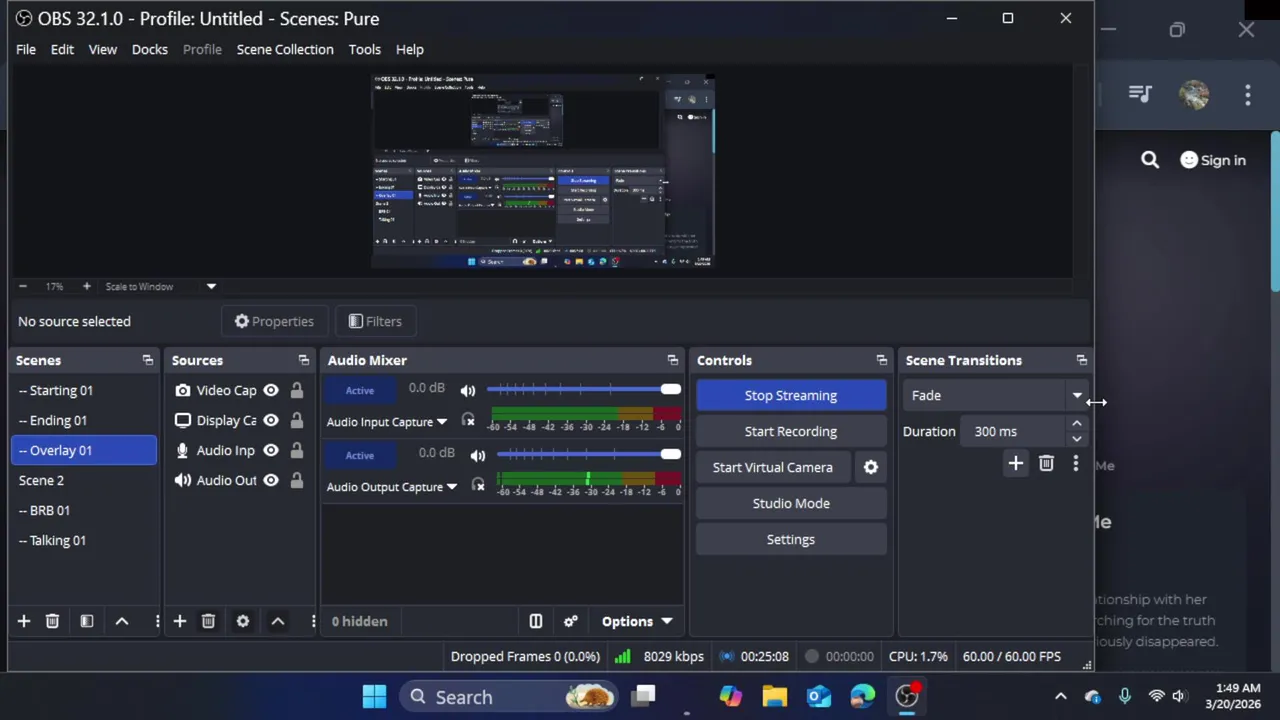Open the Scene Collection menu
This screenshot has width=1280, height=720.
(x=285, y=49)
